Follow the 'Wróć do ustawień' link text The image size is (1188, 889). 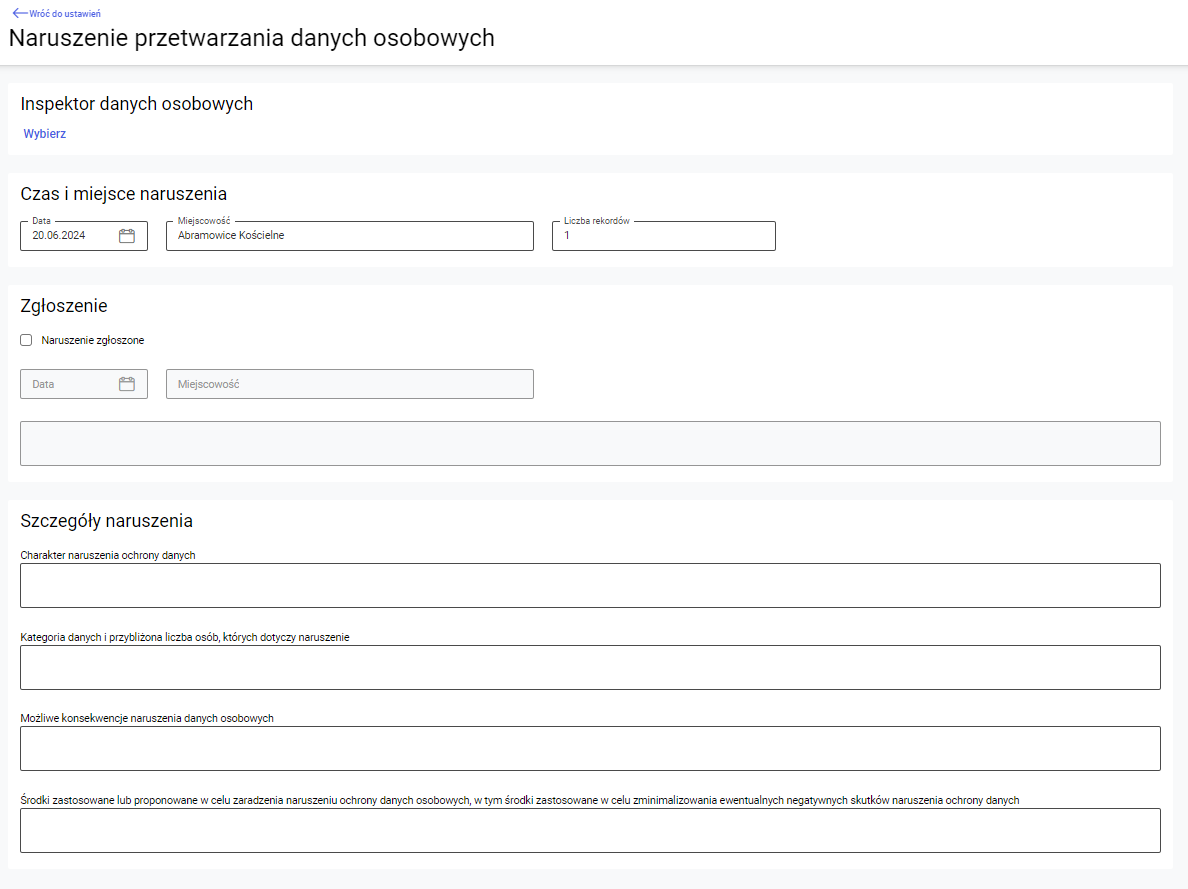point(65,13)
